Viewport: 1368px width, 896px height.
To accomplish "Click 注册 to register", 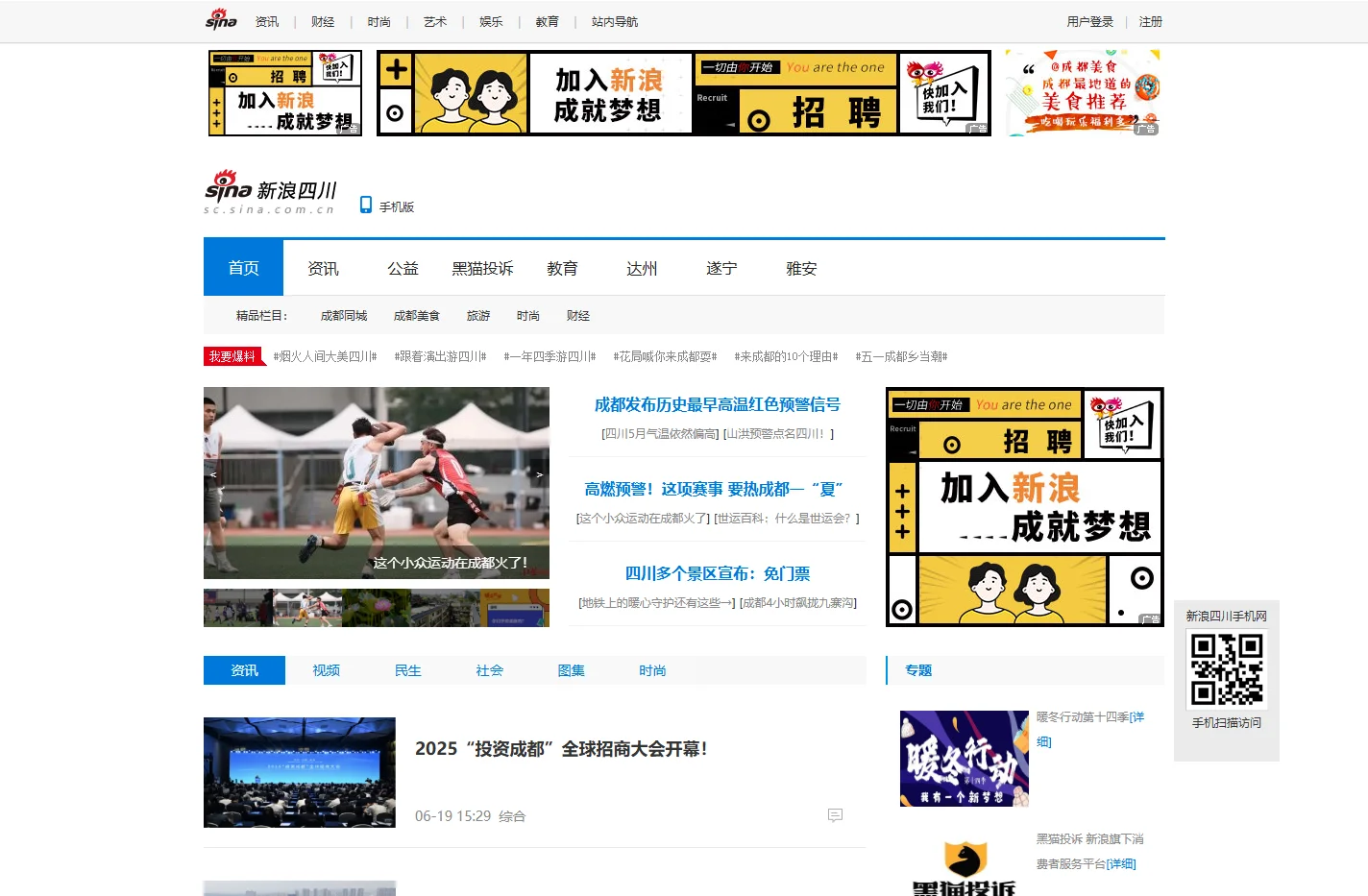I will (x=1151, y=21).
